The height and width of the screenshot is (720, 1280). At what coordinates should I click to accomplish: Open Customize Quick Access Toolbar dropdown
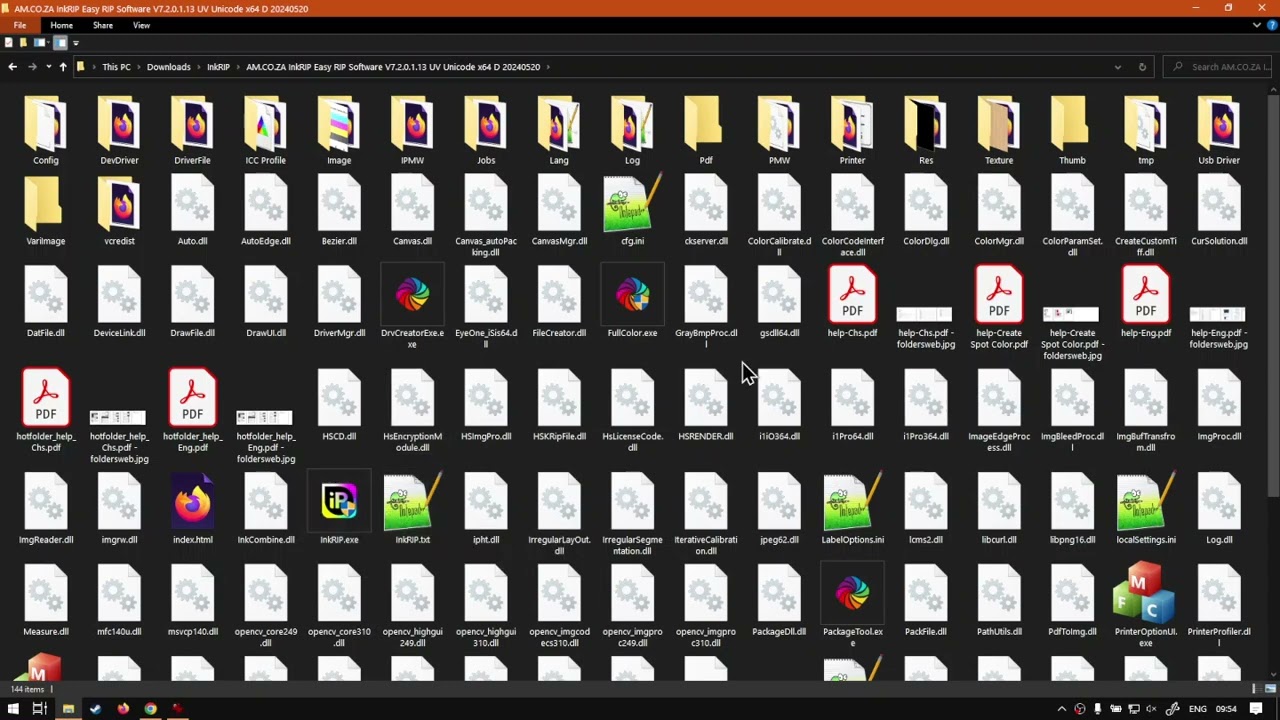pyautogui.click(x=75, y=43)
